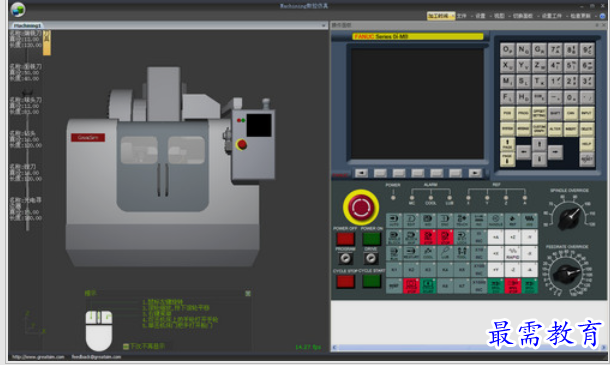The image size is (610, 365).
Task: Click the -Z axis jog key
Action: (513, 270)
